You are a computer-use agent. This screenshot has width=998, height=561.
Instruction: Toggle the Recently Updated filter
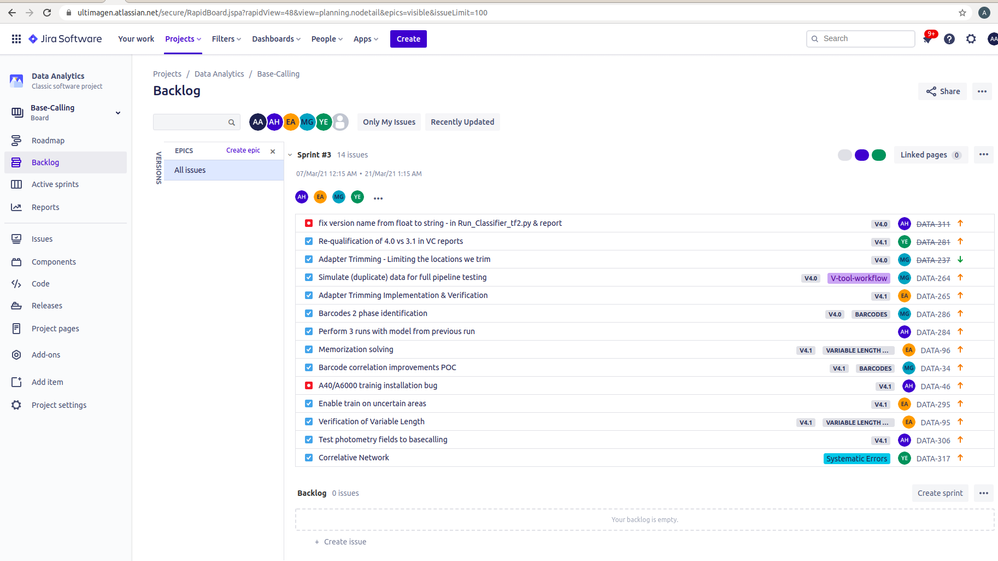tap(462, 122)
